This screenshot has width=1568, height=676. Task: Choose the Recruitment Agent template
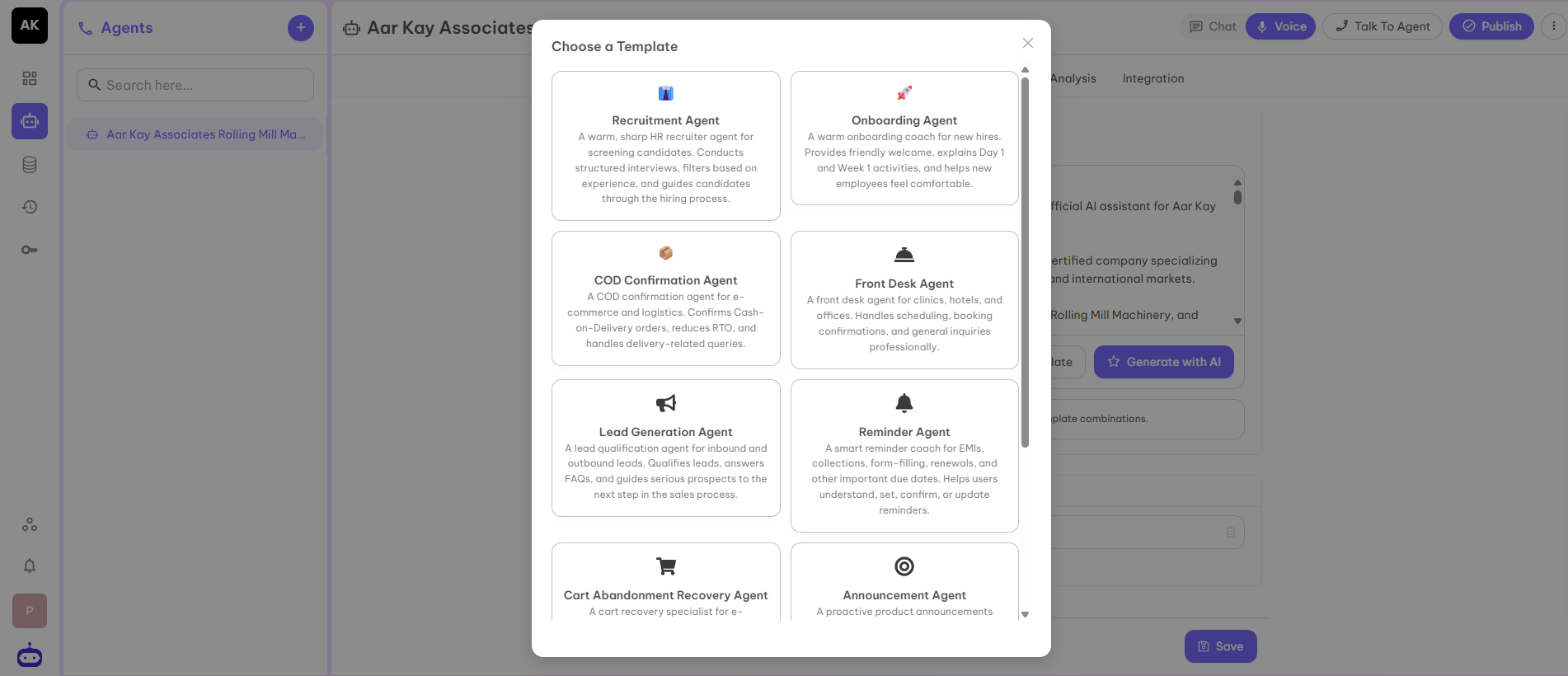665,146
